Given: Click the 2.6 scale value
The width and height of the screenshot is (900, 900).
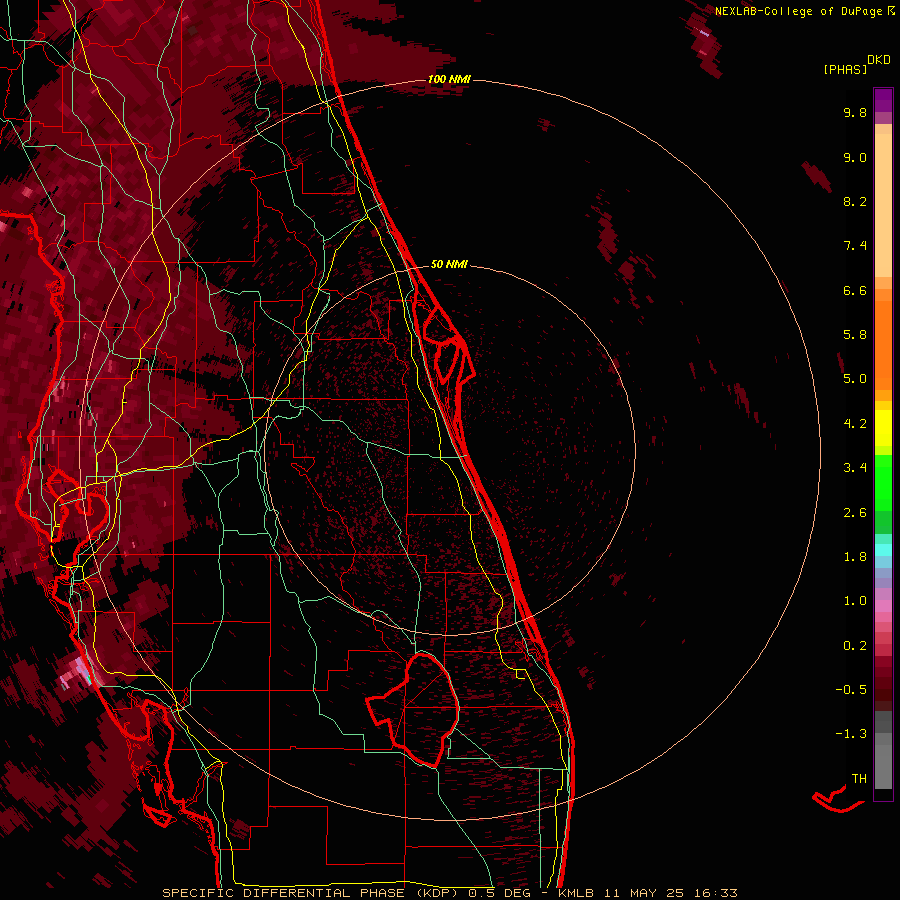Looking at the screenshot, I should click(855, 513).
